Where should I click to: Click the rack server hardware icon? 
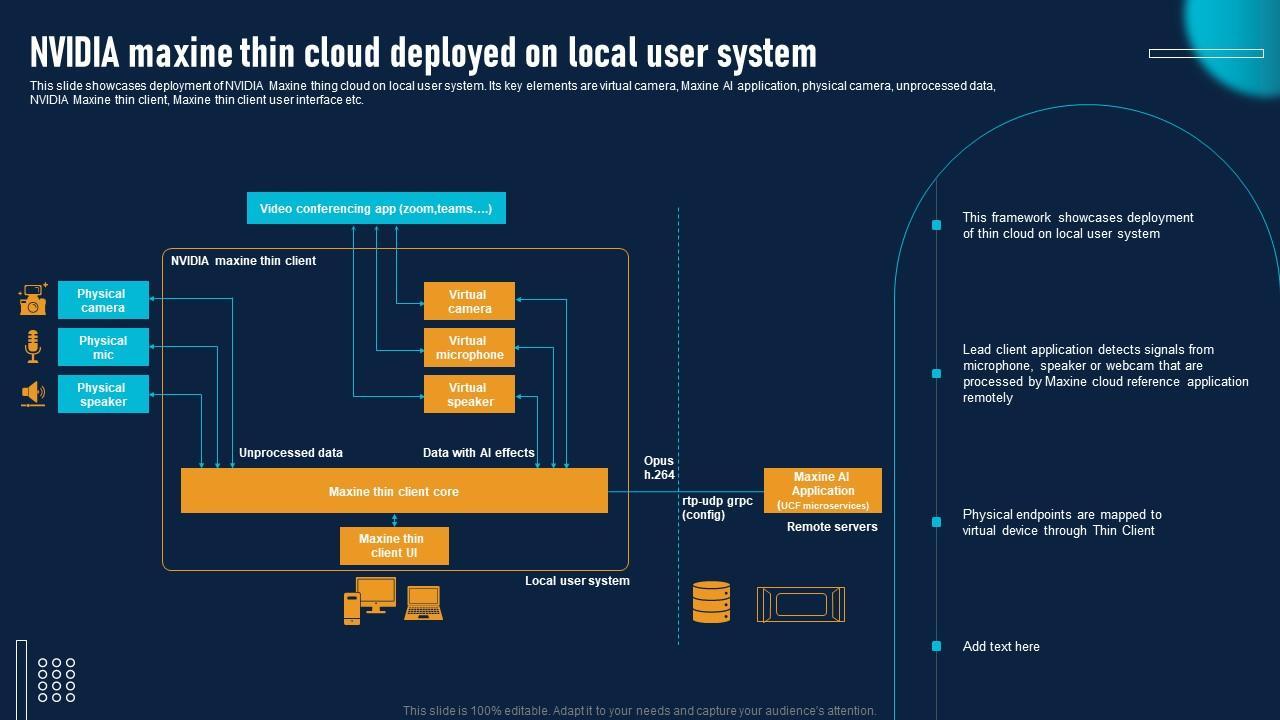click(x=801, y=604)
